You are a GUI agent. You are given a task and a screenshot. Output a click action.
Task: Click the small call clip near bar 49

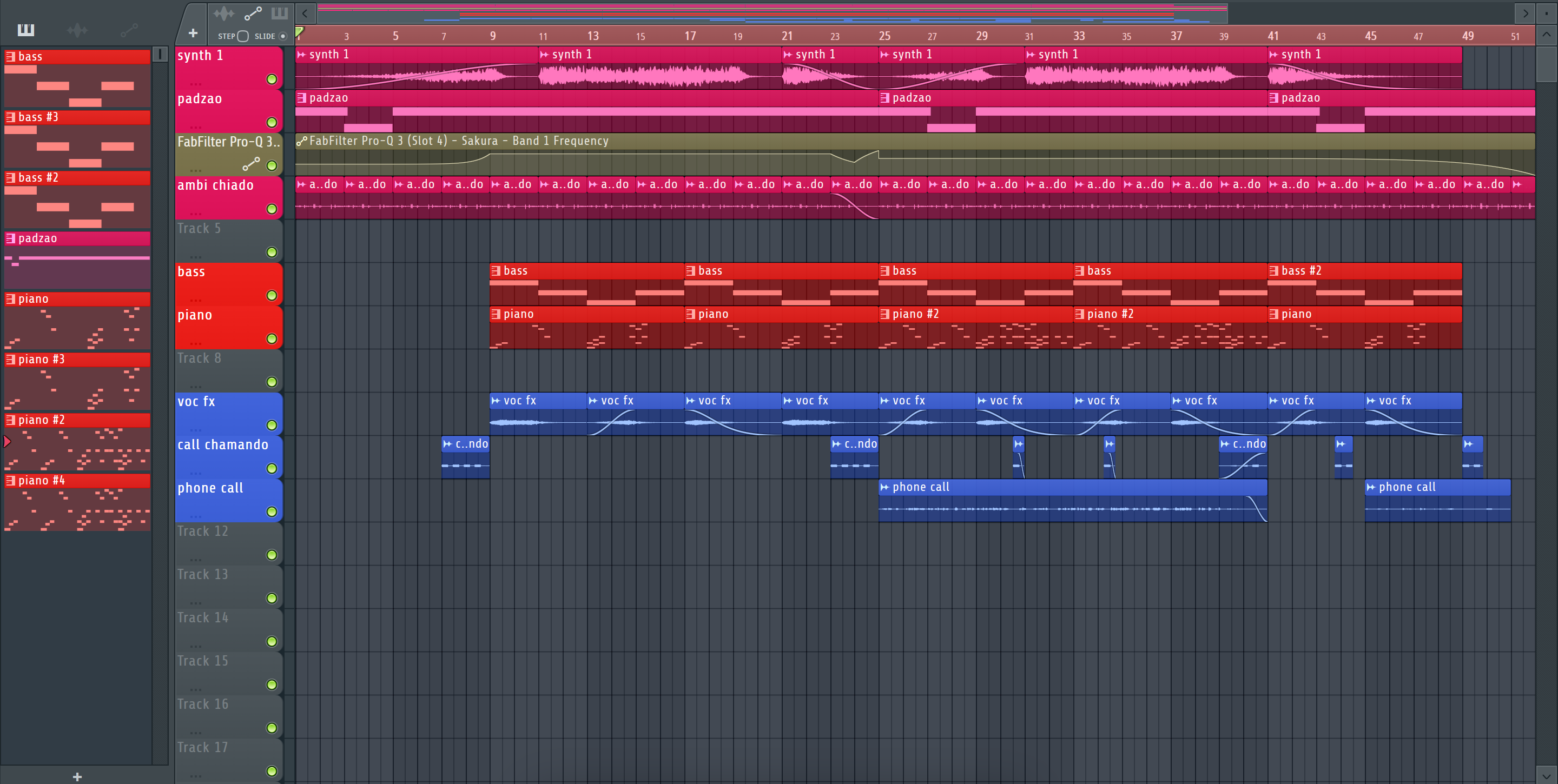click(x=1472, y=457)
